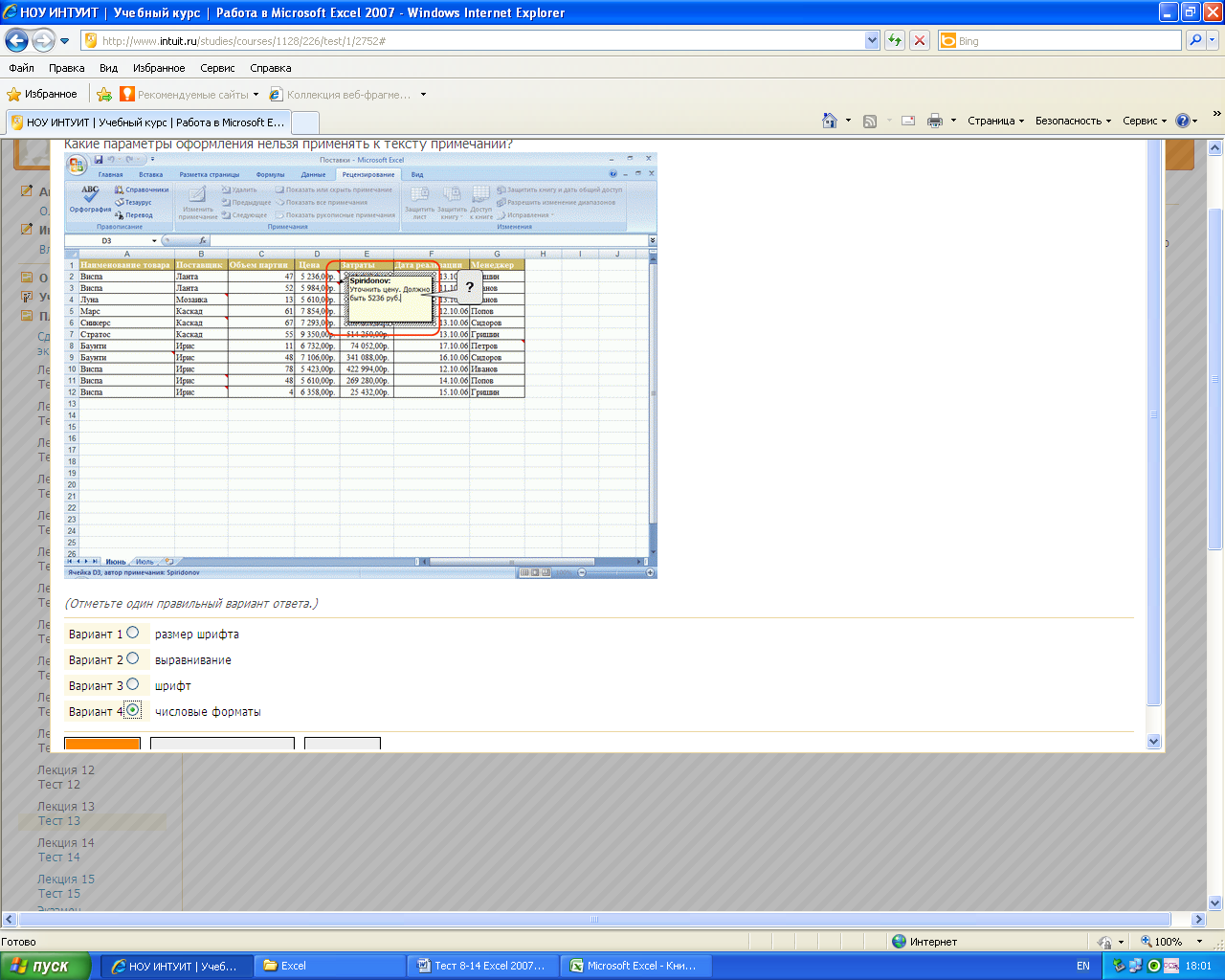Viewport: 1225px width, 980px height.
Task: Open Тест 14 link
Action: pyautogui.click(x=59, y=857)
